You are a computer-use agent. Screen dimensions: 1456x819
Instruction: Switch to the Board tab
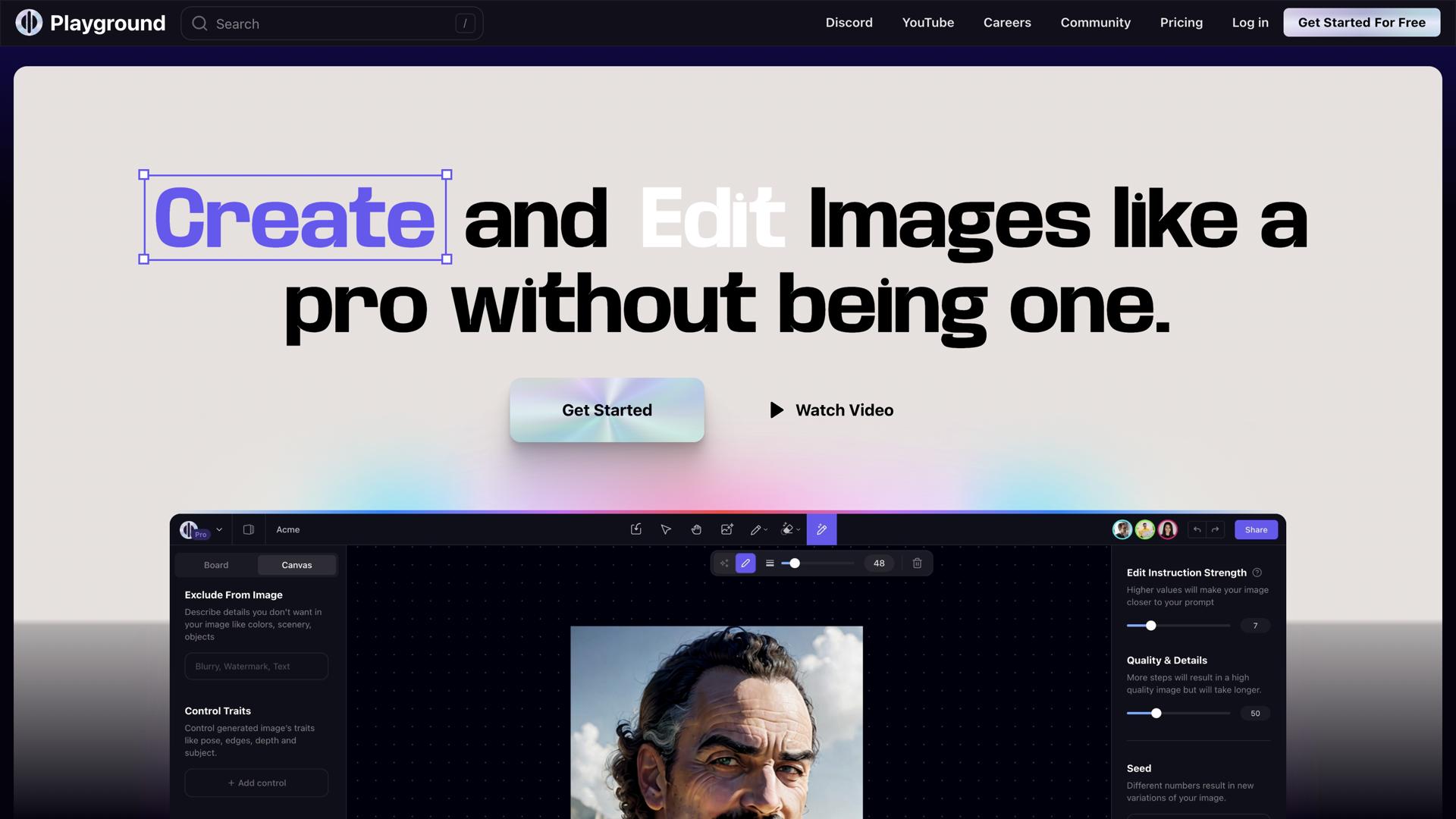(x=216, y=565)
